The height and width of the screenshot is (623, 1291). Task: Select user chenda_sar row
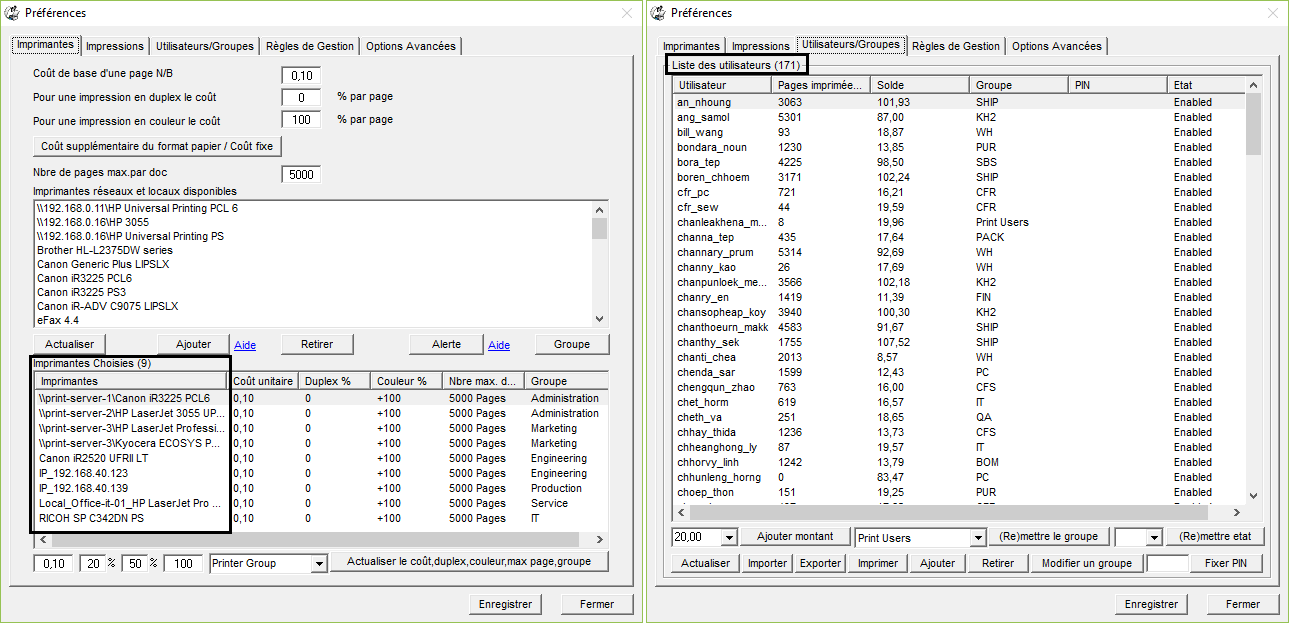point(959,372)
